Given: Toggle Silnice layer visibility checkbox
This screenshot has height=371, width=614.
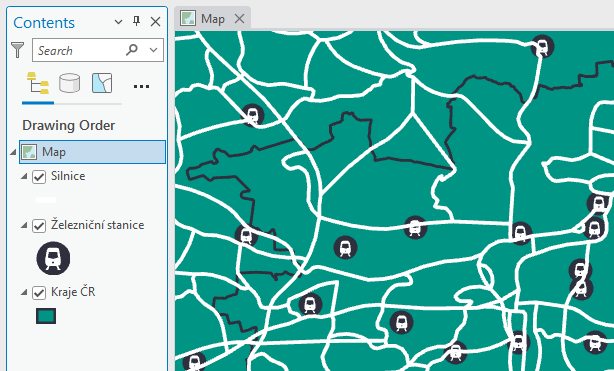Looking at the screenshot, I should pos(39,177).
